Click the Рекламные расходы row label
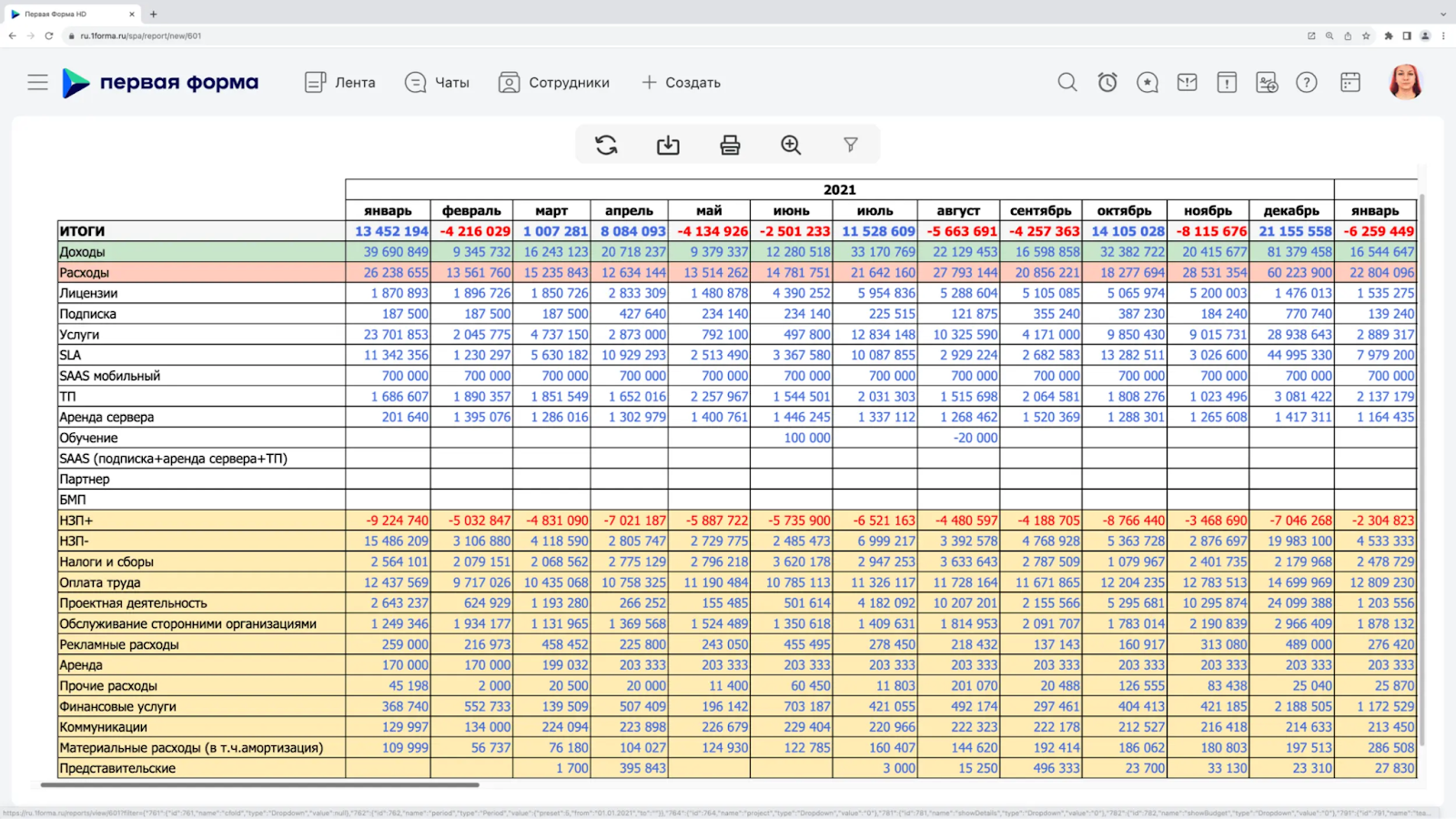This screenshot has height=819, width=1456. point(118,644)
